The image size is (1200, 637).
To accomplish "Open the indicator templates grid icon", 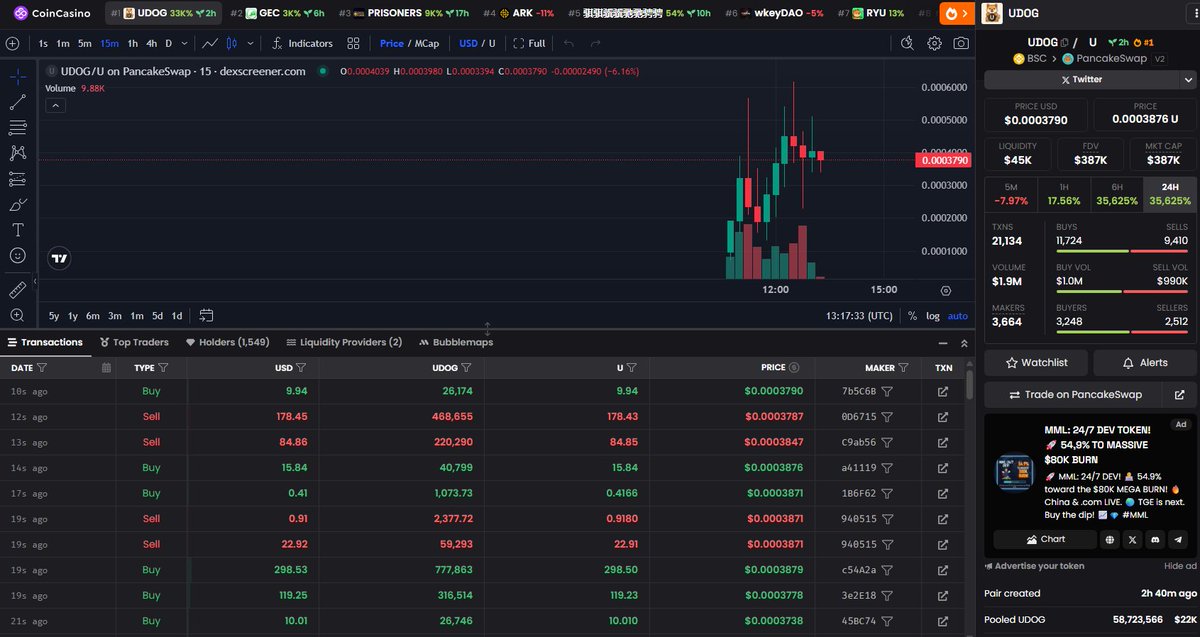I will tap(353, 43).
